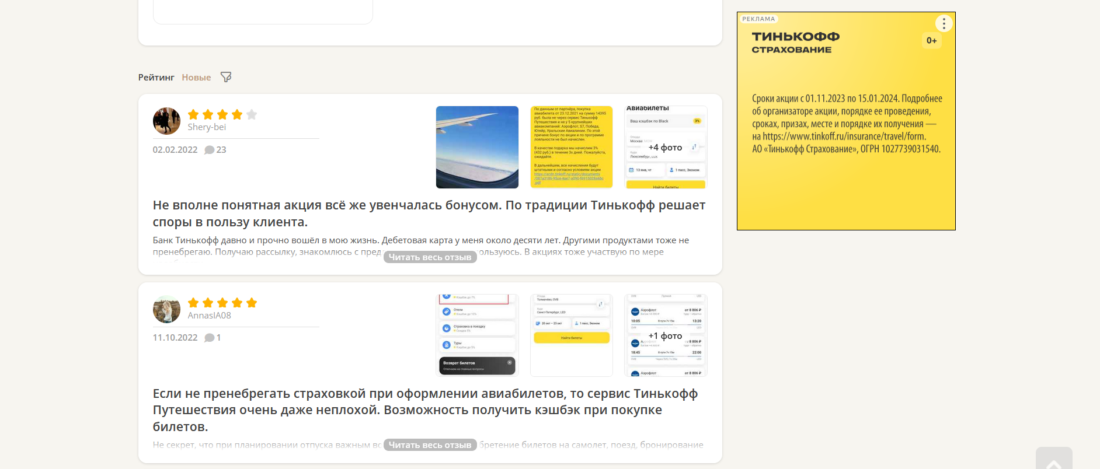
Task: Open the '+1 фото' thumbnail
Action: click(x=665, y=335)
